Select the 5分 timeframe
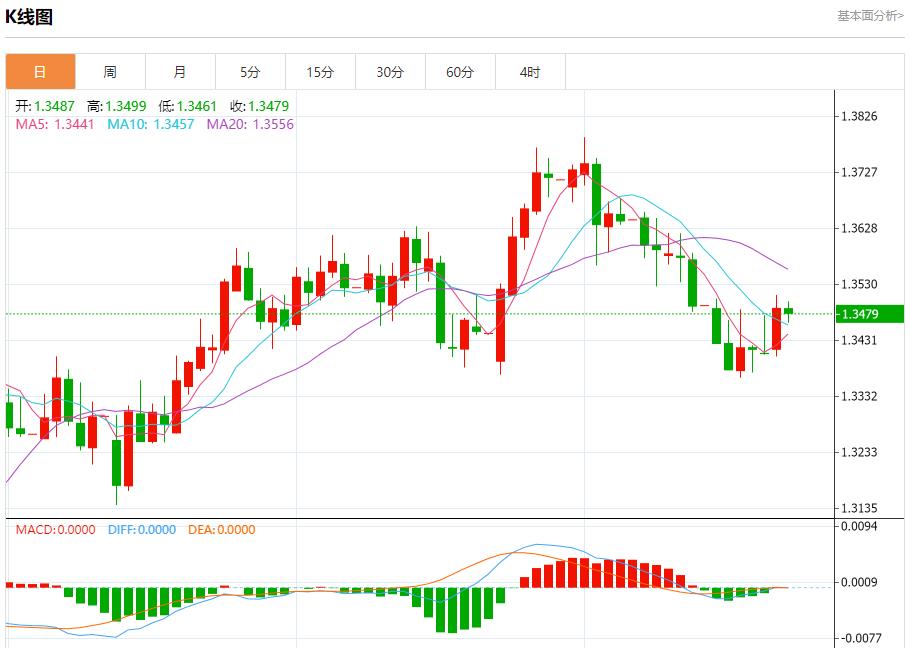The image size is (910, 648). [x=250, y=71]
